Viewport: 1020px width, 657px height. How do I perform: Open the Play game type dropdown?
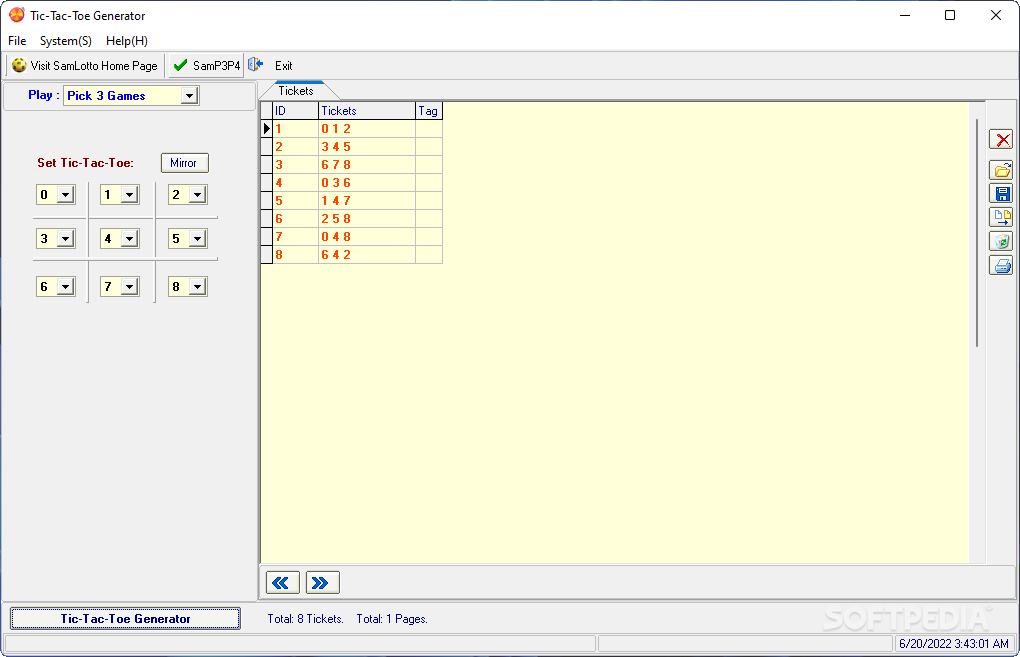coord(189,96)
